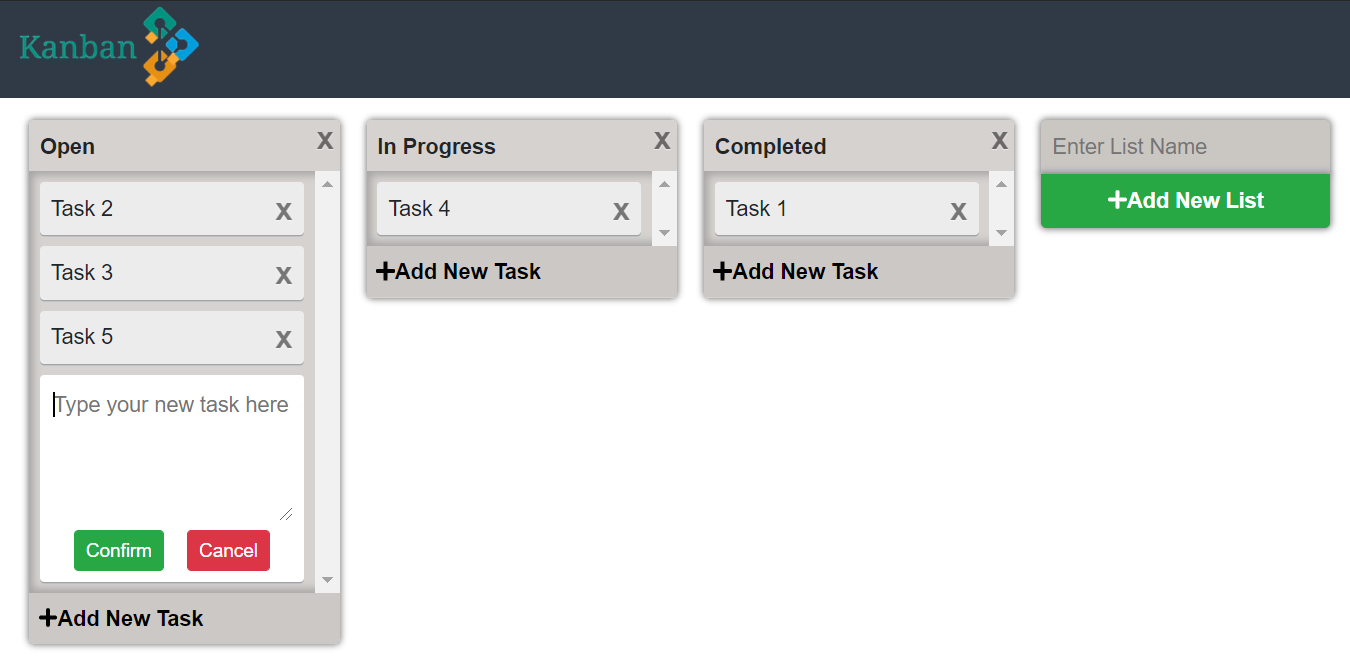The image size is (1350, 659).
Task: Delete the Completed list using X icon
Action: [x=999, y=140]
